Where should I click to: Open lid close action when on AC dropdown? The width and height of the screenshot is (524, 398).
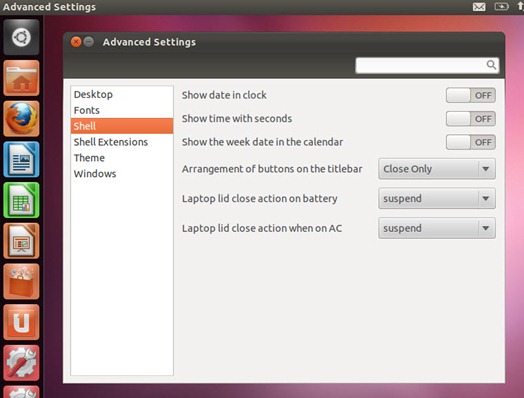[x=437, y=228]
